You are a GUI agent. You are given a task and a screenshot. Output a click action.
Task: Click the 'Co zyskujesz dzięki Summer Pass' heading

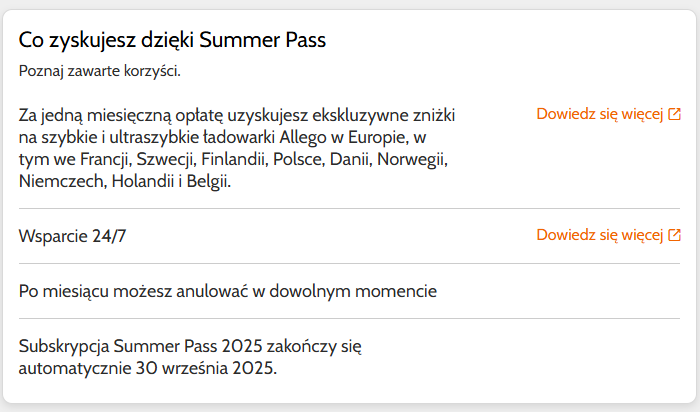(x=172, y=40)
